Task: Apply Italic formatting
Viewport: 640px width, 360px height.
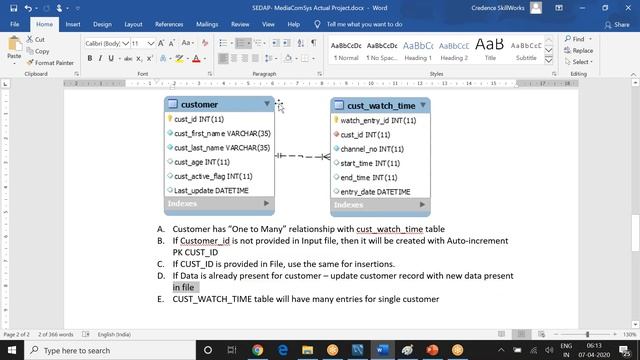Action: (x=100, y=58)
